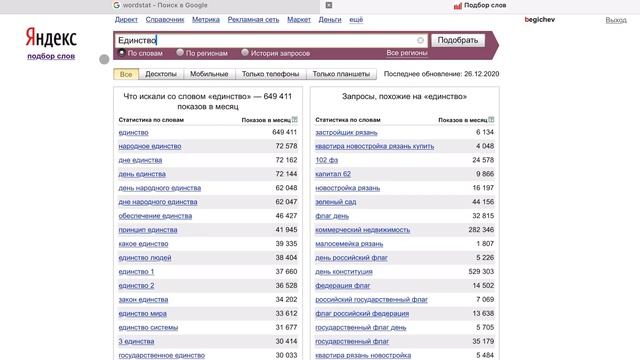Viewport: 640px width, 360px height.
Task: Click the Google favicon on the wordstat tab
Action: tap(116, 5)
